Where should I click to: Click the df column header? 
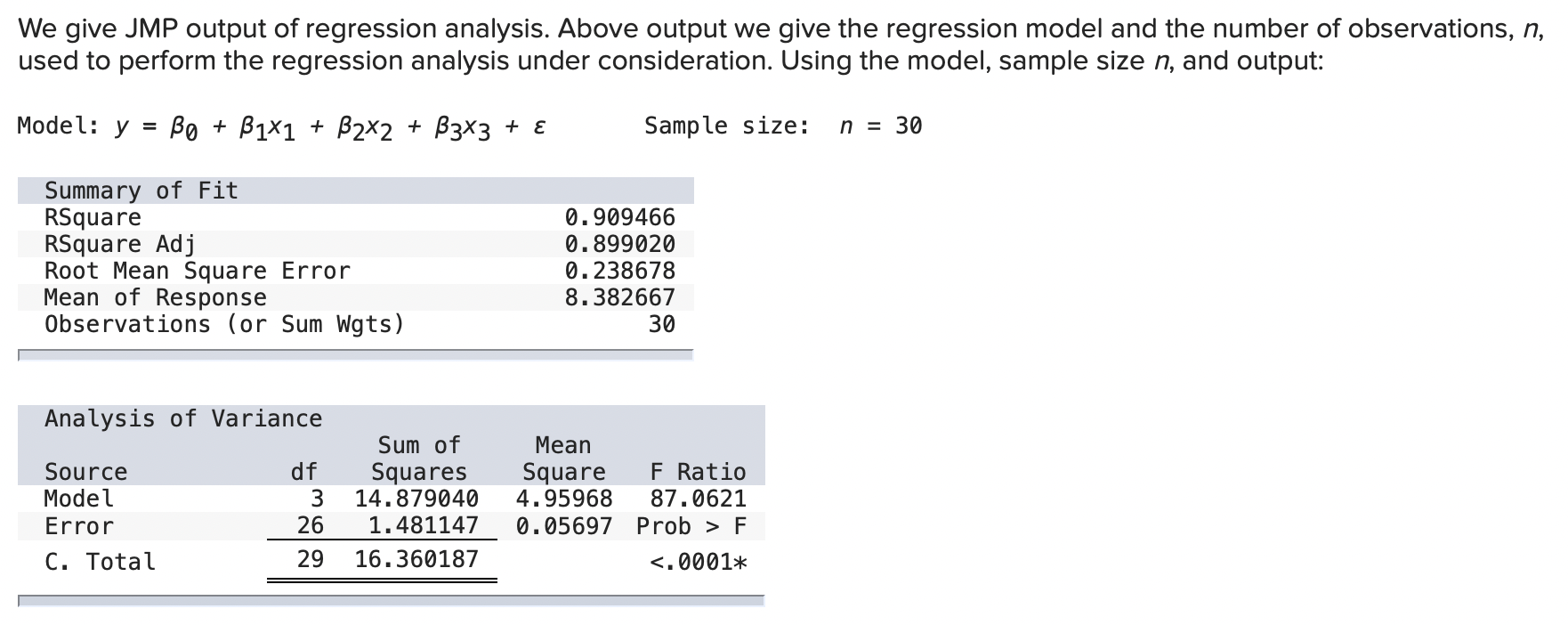(x=304, y=472)
